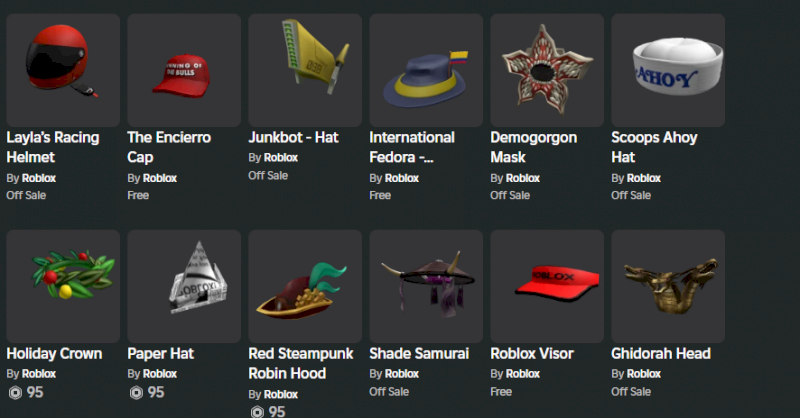The height and width of the screenshot is (418, 800).
Task: Select the red Encierro Cap image
Action: pos(184,70)
